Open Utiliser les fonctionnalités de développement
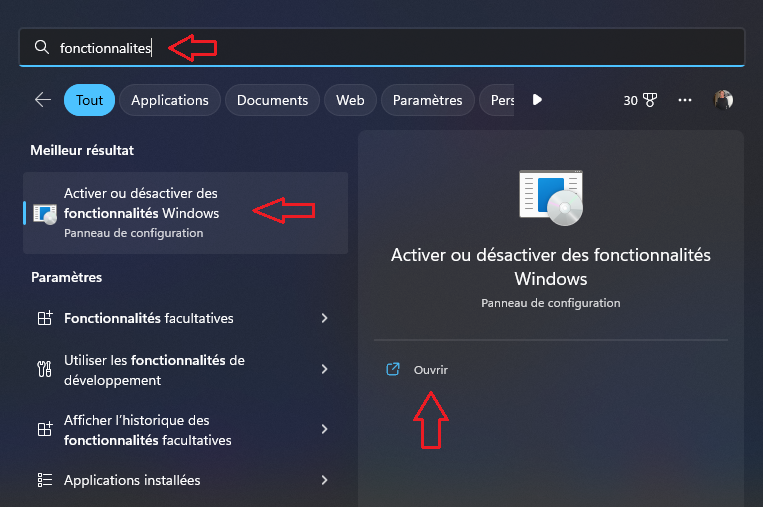763x507 pixels. coord(185,370)
